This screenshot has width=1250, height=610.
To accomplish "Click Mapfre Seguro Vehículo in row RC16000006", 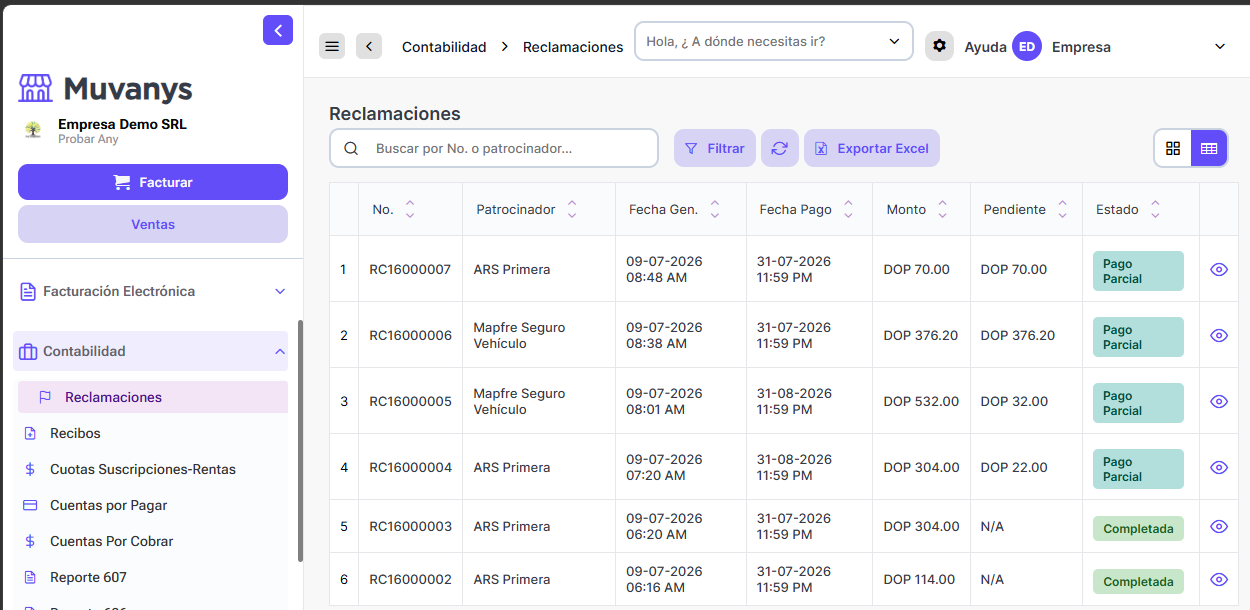I will click(x=519, y=335).
